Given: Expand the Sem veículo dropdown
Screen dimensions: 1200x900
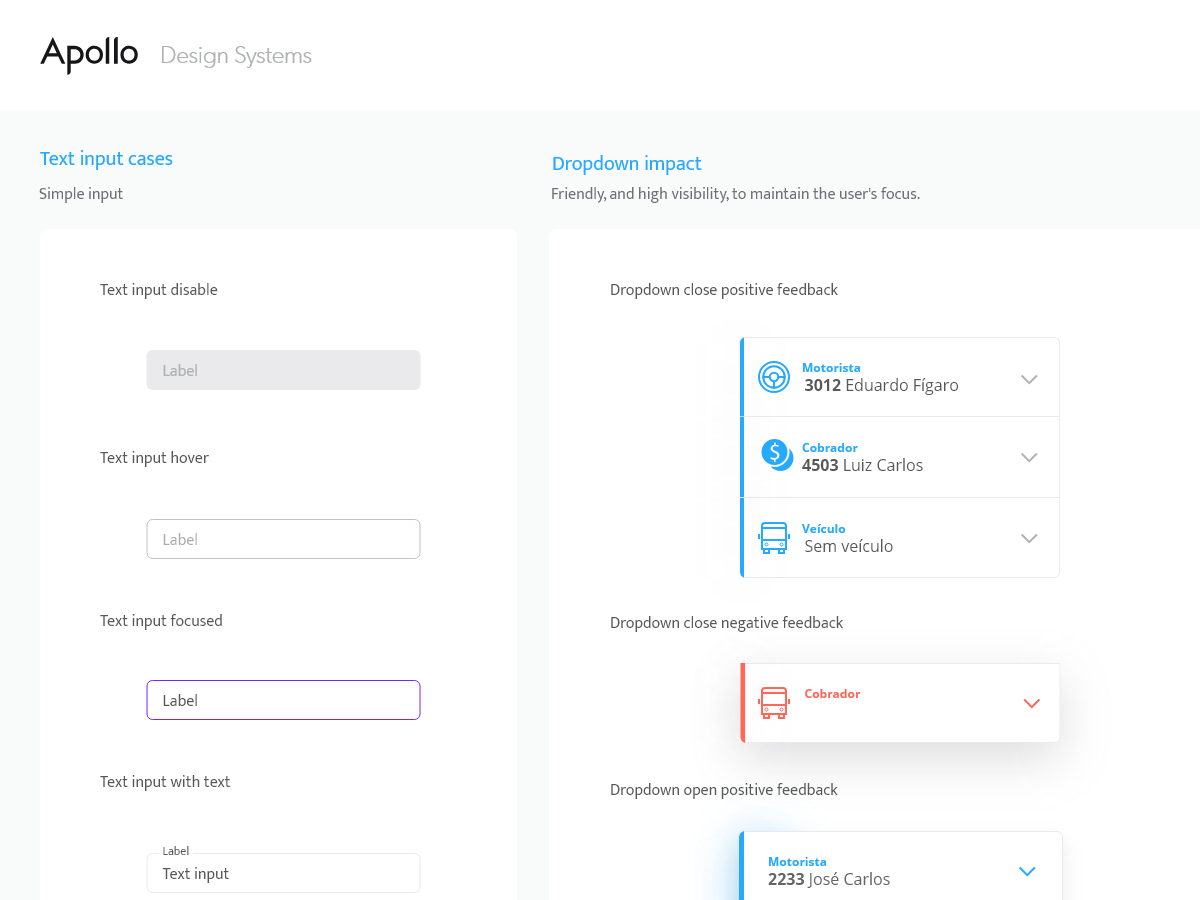Looking at the screenshot, I should coord(1029,538).
